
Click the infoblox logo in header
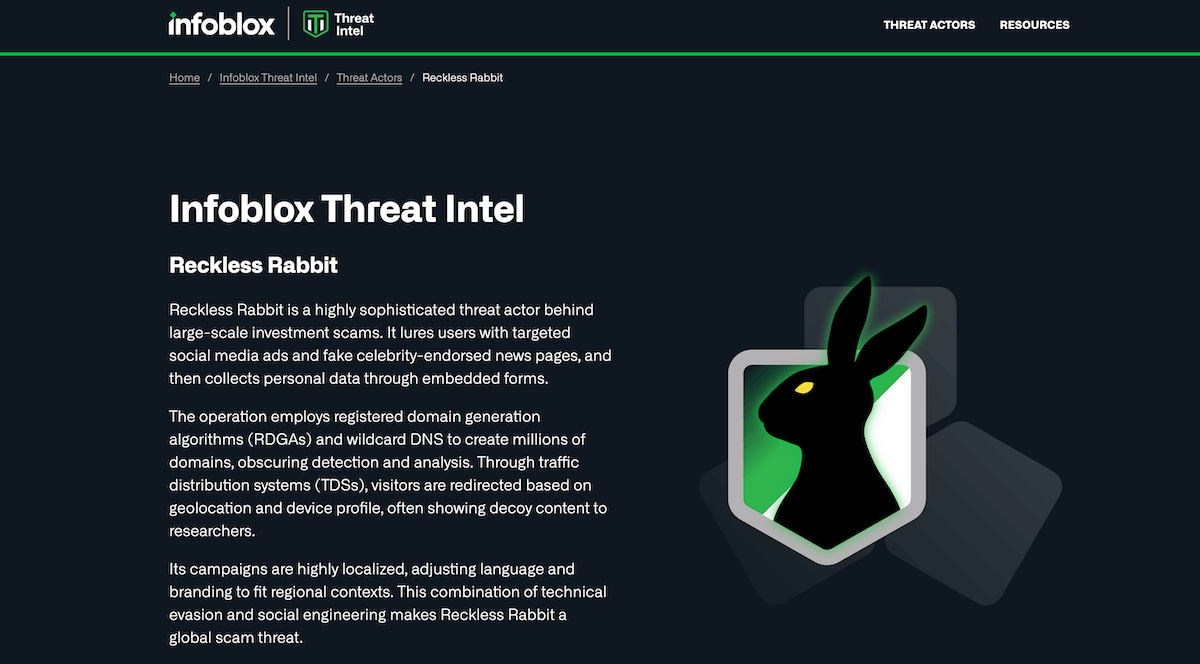click(x=221, y=24)
